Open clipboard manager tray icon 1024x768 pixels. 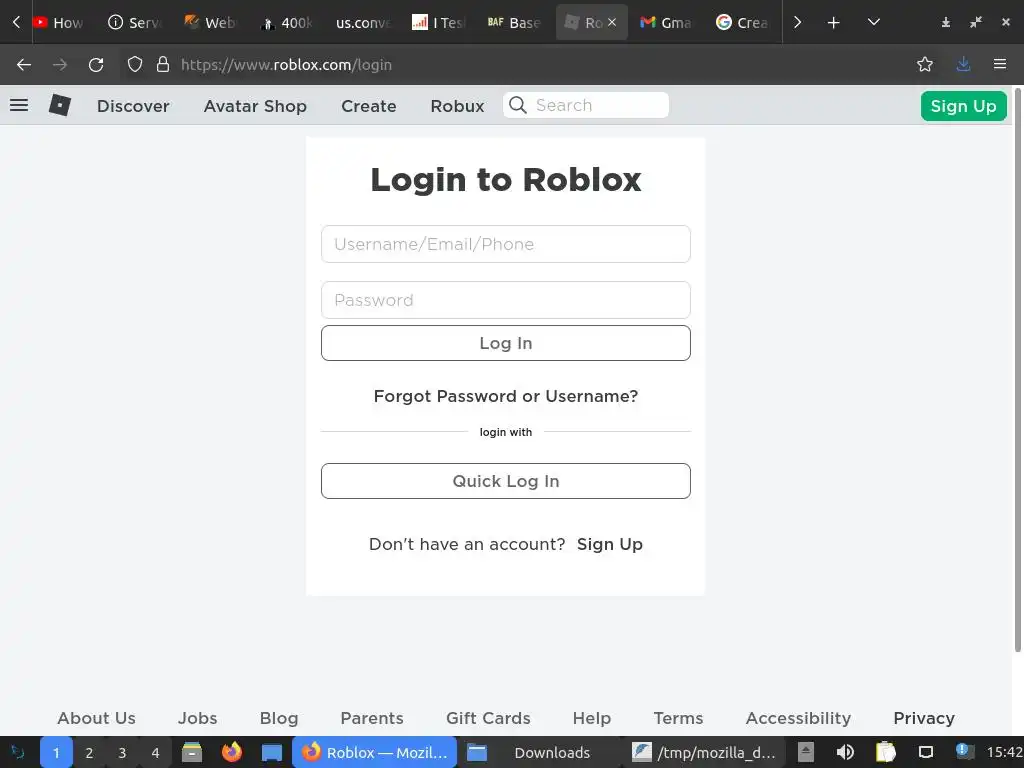point(885,752)
